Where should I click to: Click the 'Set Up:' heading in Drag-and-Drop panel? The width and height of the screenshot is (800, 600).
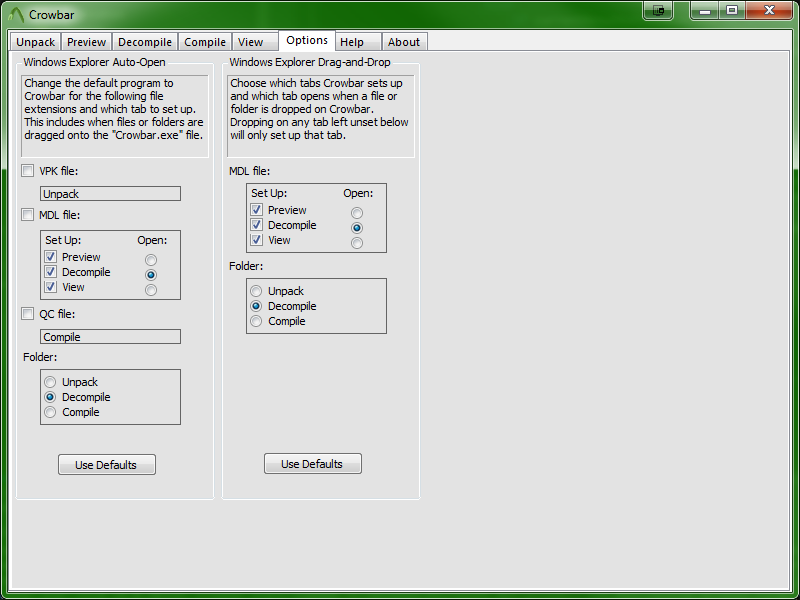point(269,193)
